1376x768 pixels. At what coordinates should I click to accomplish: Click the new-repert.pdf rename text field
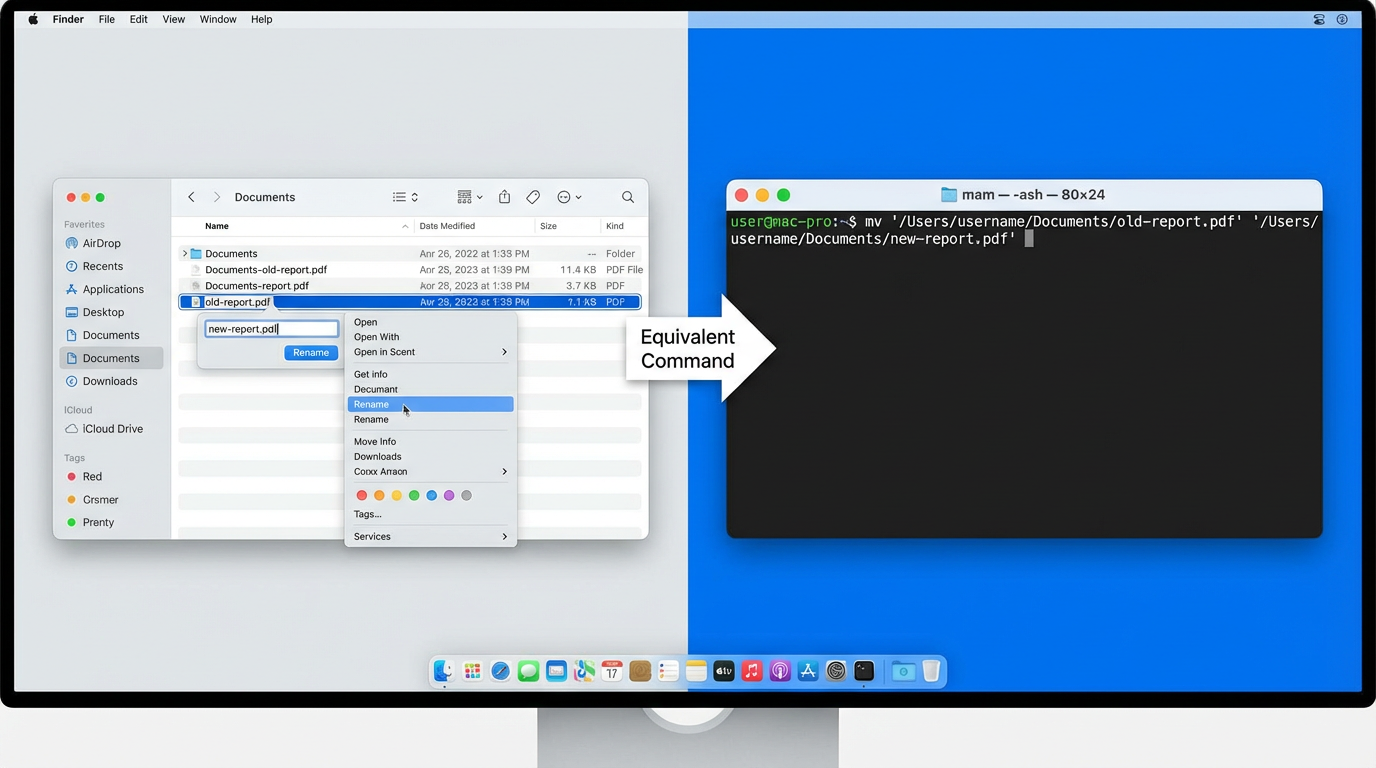[x=270, y=328]
